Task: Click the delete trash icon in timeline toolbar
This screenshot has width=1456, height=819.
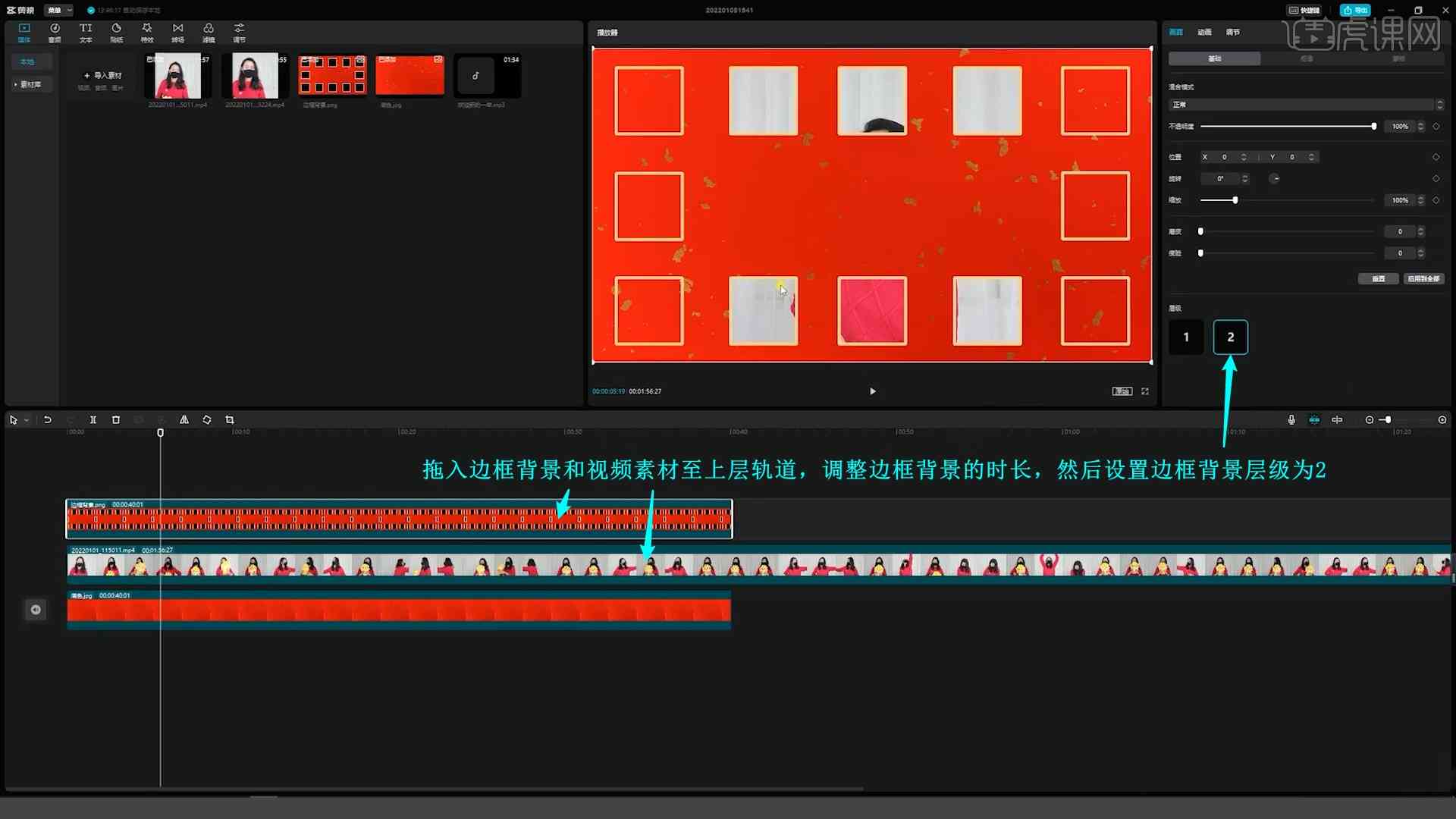Action: 116,419
